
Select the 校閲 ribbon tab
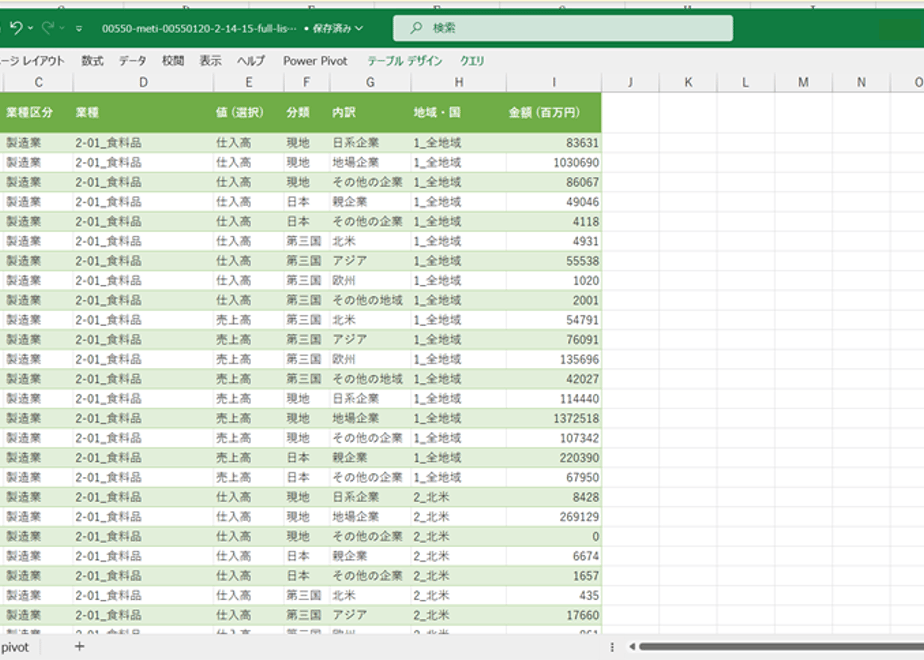pyautogui.click(x=173, y=61)
